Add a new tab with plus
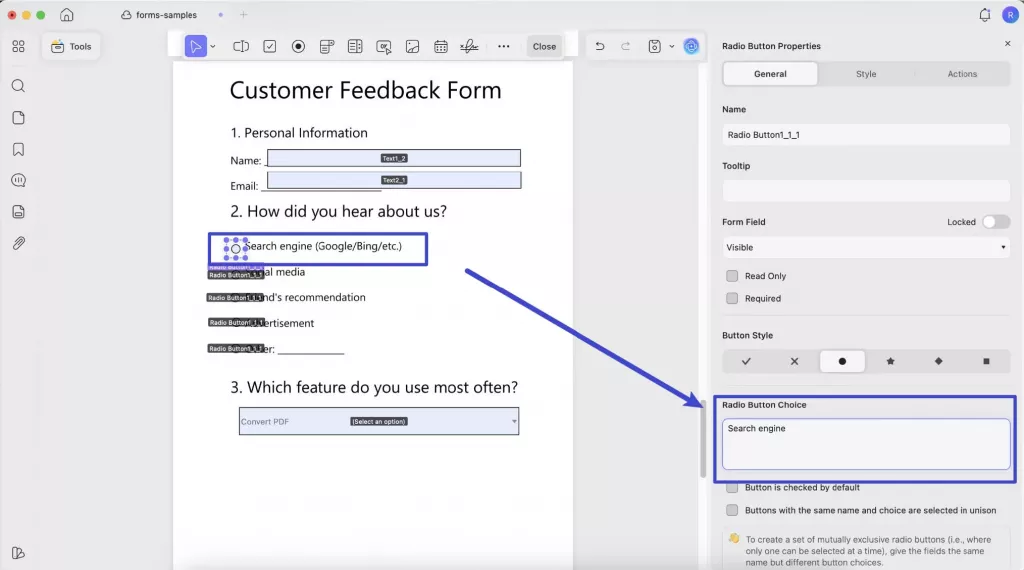The image size is (1024, 570). (x=244, y=15)
